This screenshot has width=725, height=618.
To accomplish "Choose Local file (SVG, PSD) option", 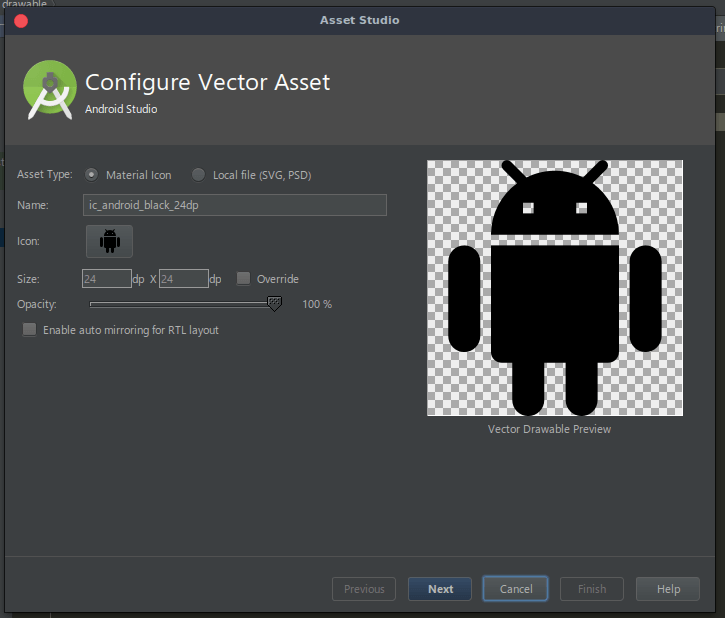I will [x=199, y=175].
